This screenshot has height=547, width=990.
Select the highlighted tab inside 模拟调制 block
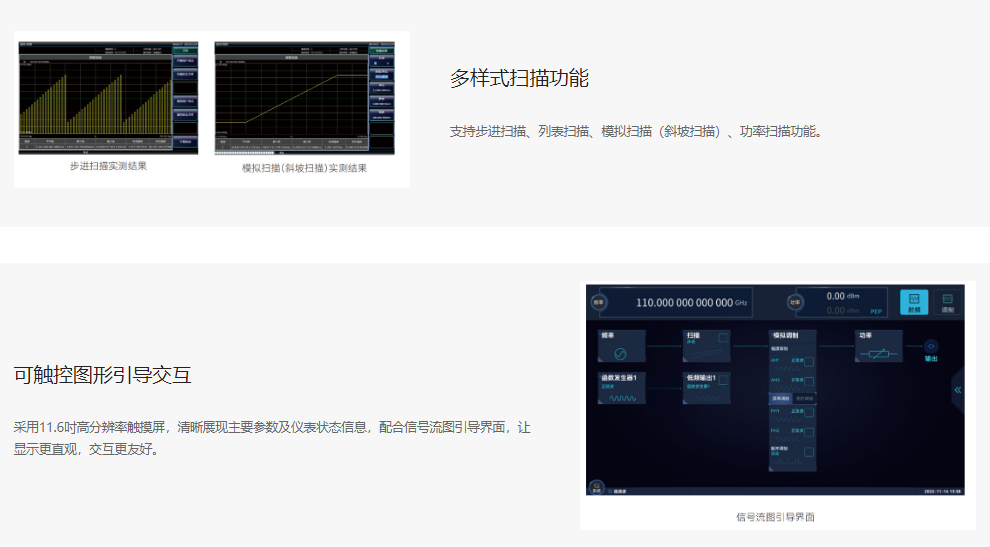[x=781, y=398]
